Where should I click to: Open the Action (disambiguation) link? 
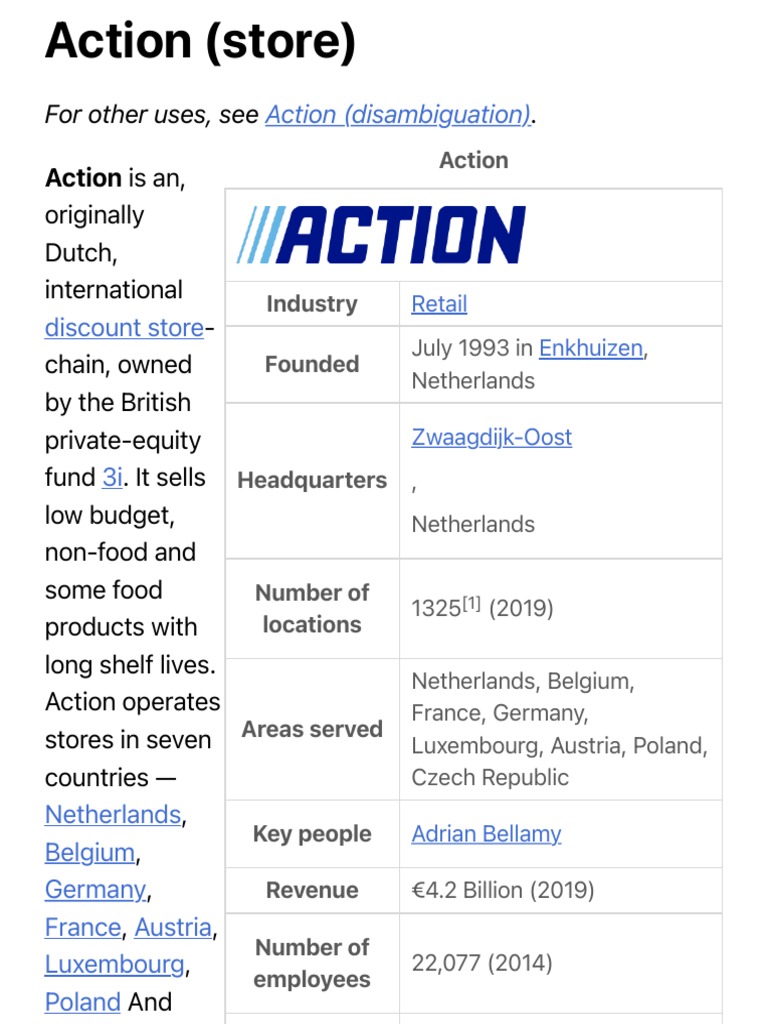397,115
